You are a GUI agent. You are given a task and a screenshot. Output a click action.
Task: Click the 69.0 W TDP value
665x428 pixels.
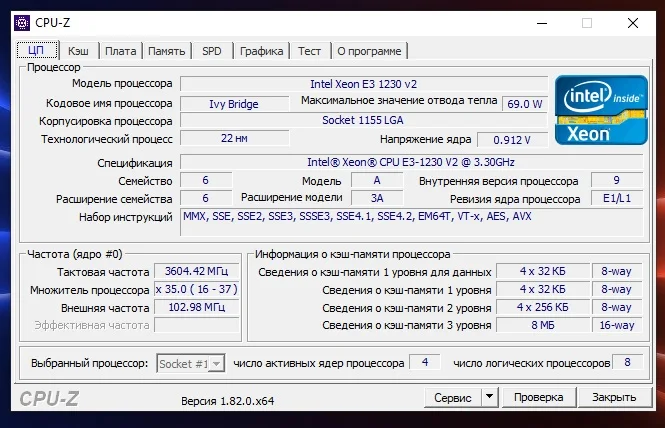click(x=525, y=104)
